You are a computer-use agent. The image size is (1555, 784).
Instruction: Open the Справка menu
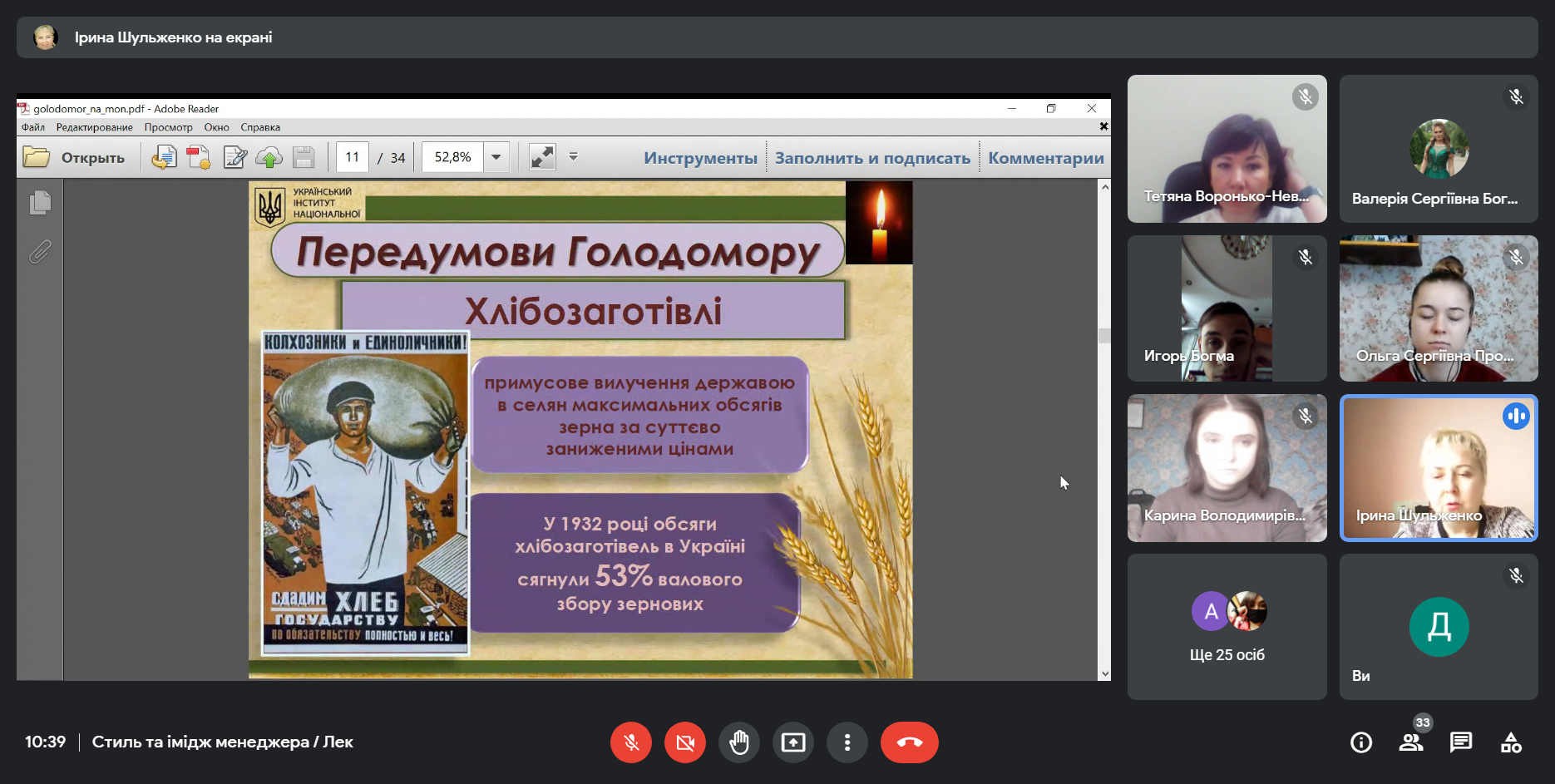click(x=260, y=127)
